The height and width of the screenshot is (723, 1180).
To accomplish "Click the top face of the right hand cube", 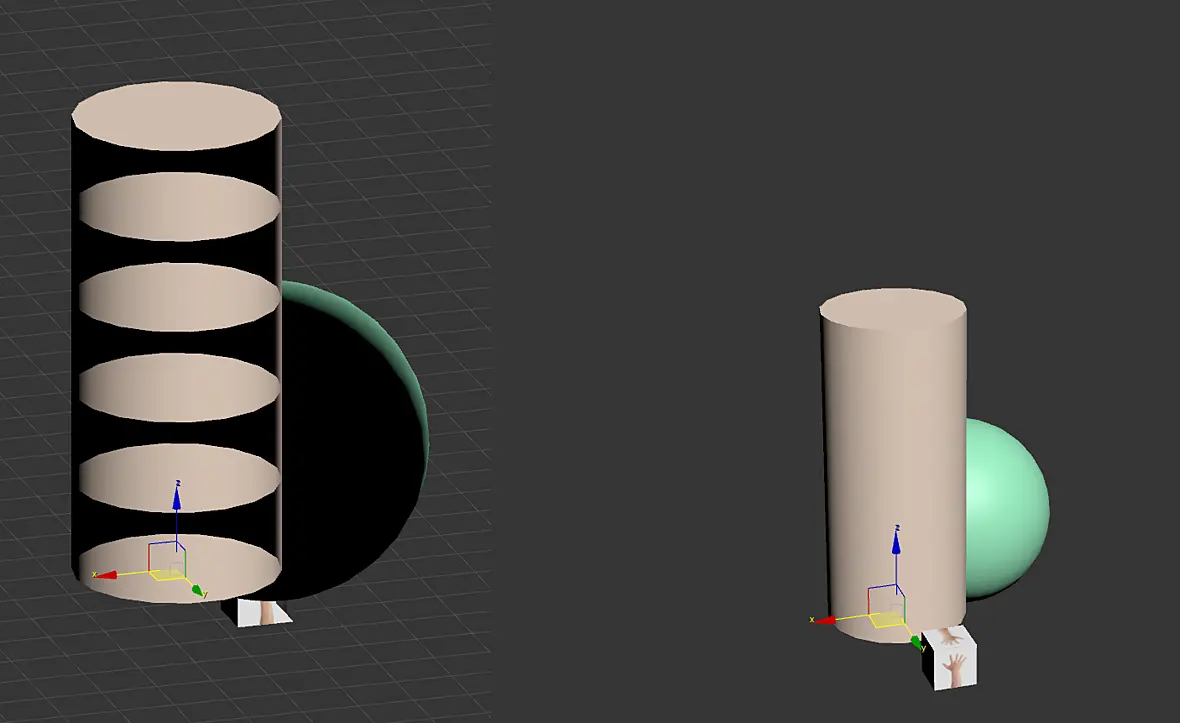I will tap(950, 638).
